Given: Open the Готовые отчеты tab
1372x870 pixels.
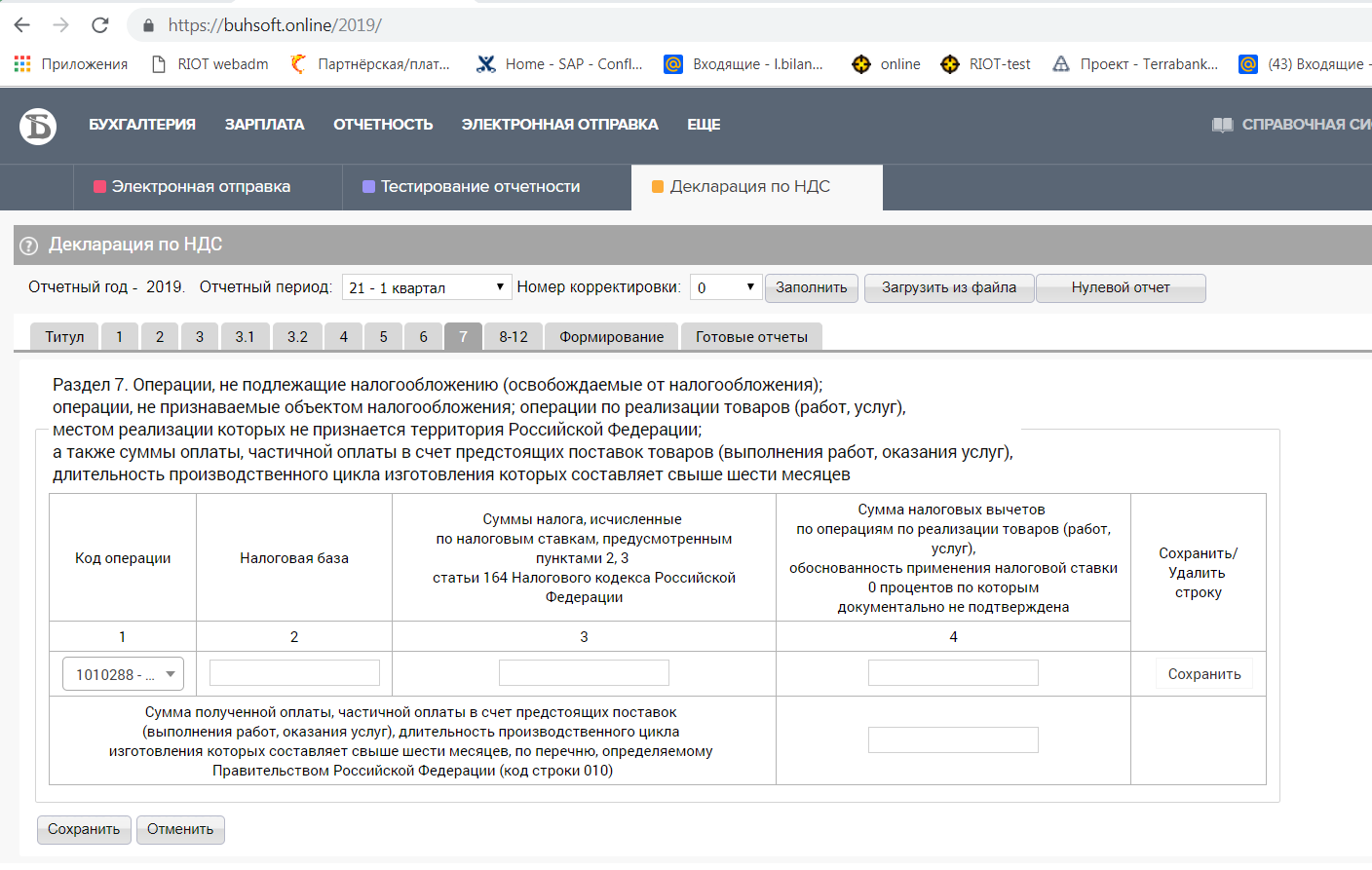Looking at the screenshot, I should [751, 336].
